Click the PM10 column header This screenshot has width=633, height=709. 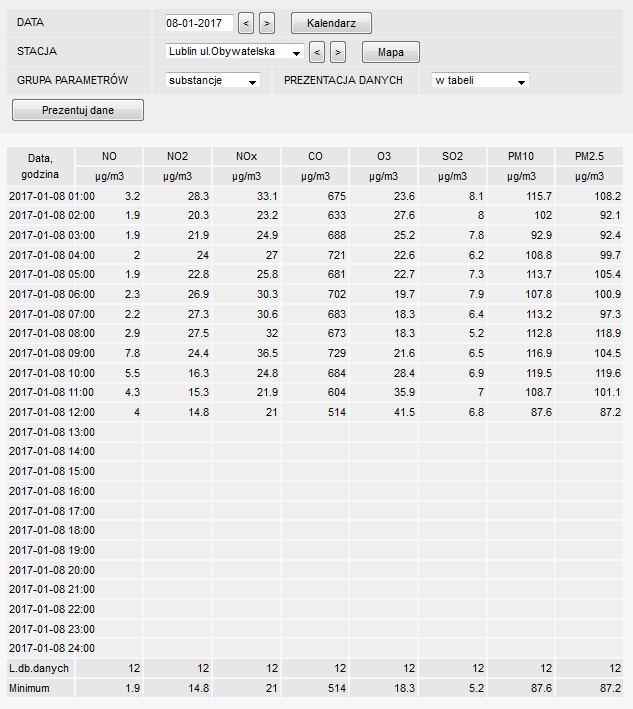(521, 156)
